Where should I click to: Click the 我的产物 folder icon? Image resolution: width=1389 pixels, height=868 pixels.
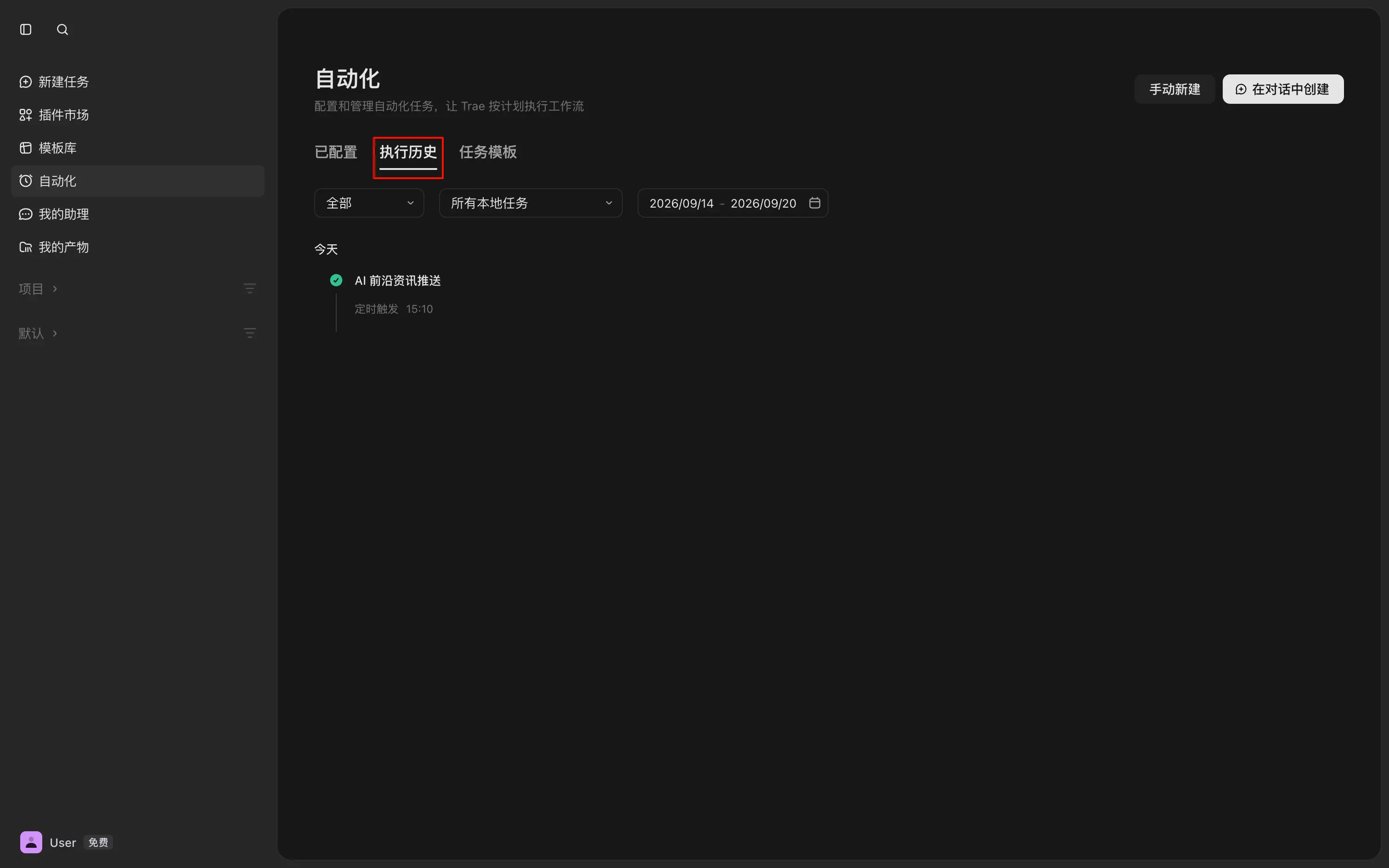tap(25, 247)
